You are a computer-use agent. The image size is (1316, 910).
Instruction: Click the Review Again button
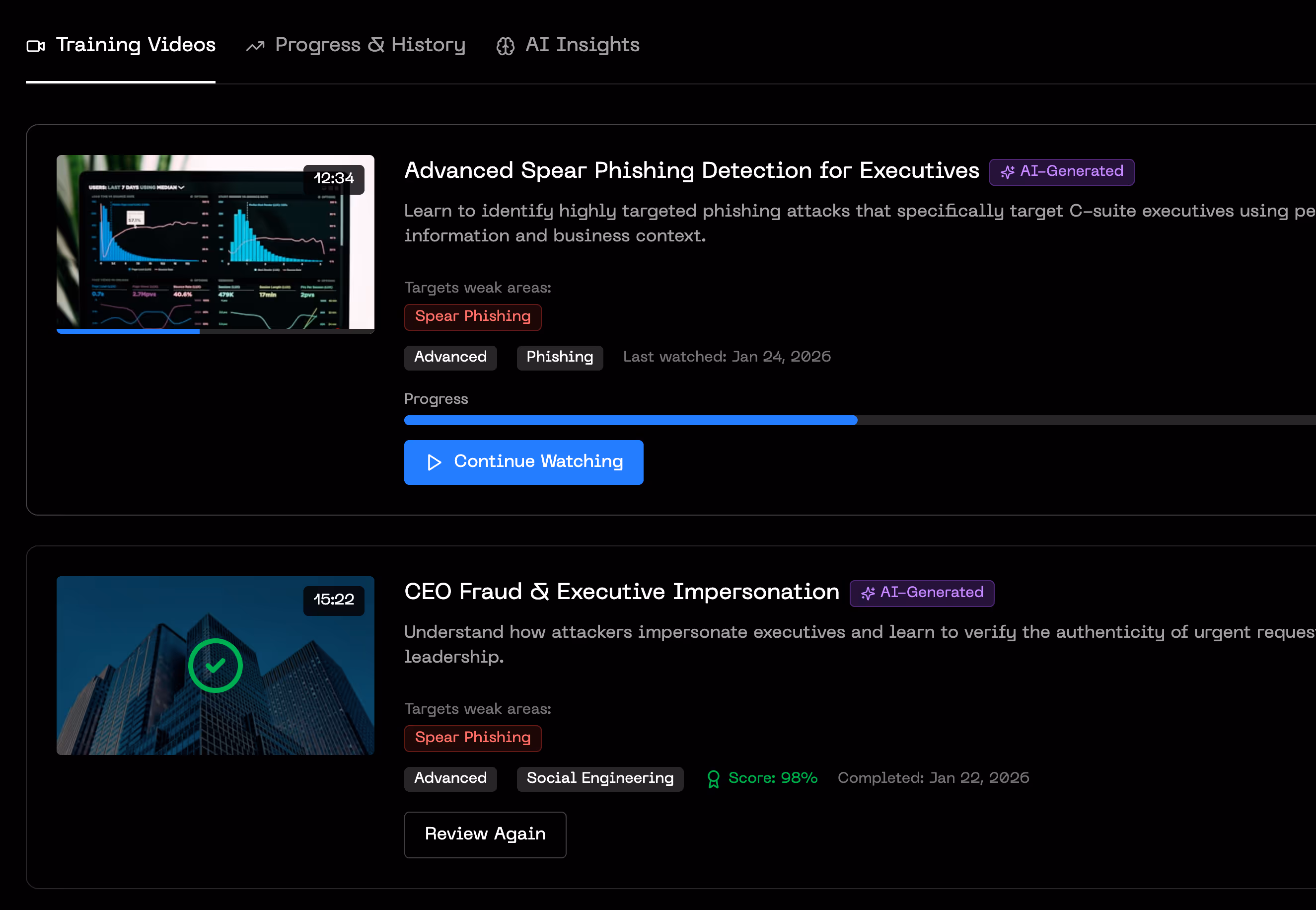click(485, 834)
